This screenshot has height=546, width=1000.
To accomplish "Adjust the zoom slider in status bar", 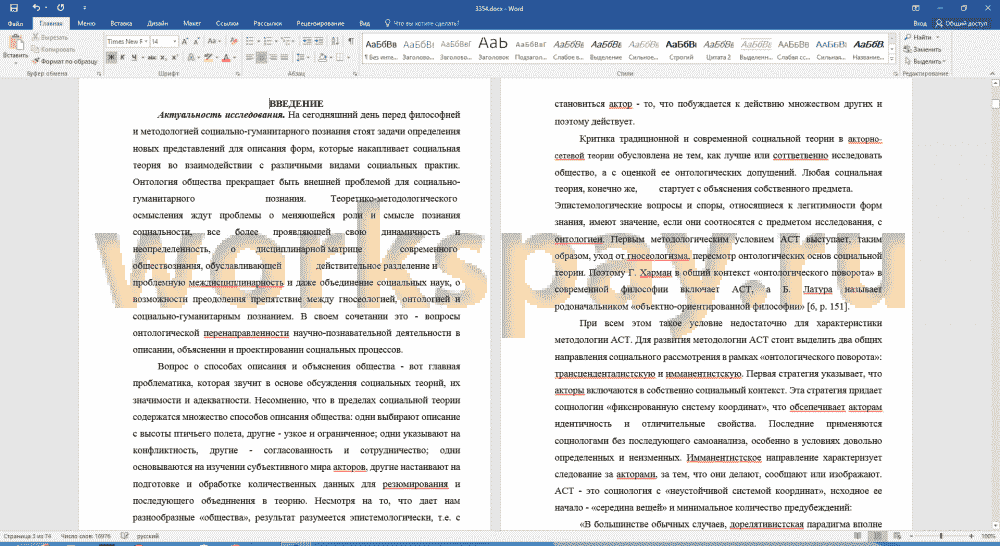I will (941, 536).
